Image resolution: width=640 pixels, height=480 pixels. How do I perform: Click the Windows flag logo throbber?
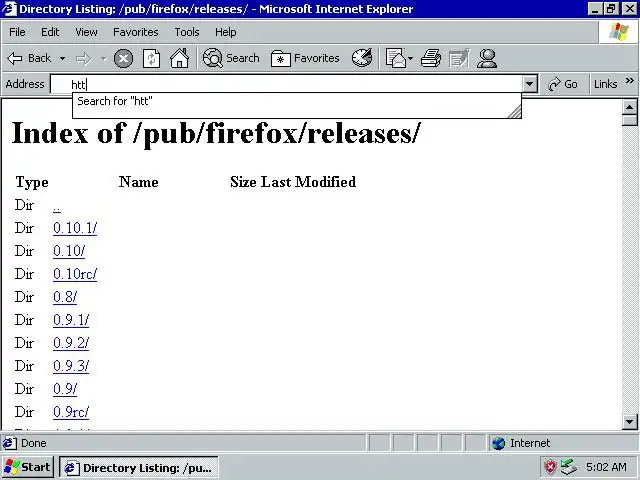[x=619, y=32]
